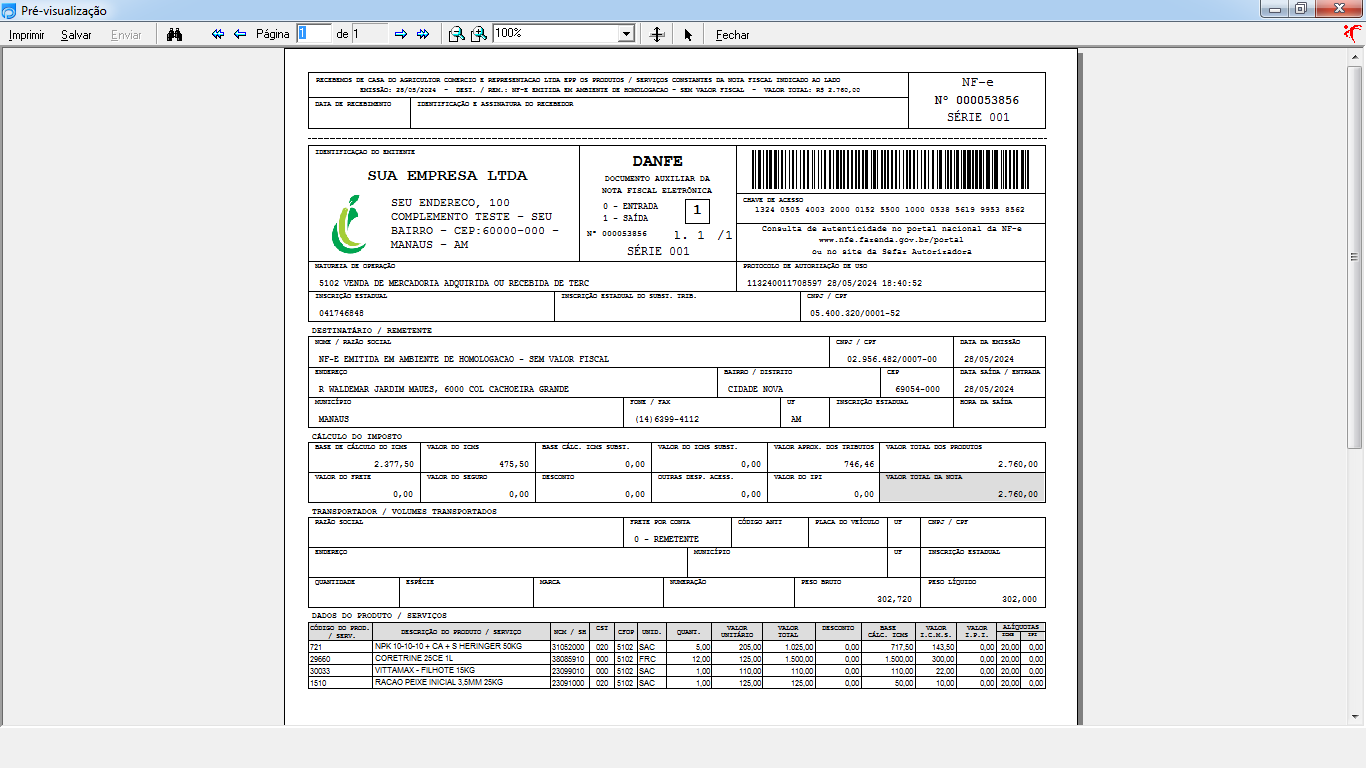Click the ICMS value 475,50
Screen dimensions: 1366x768
(x=514, y=464)
